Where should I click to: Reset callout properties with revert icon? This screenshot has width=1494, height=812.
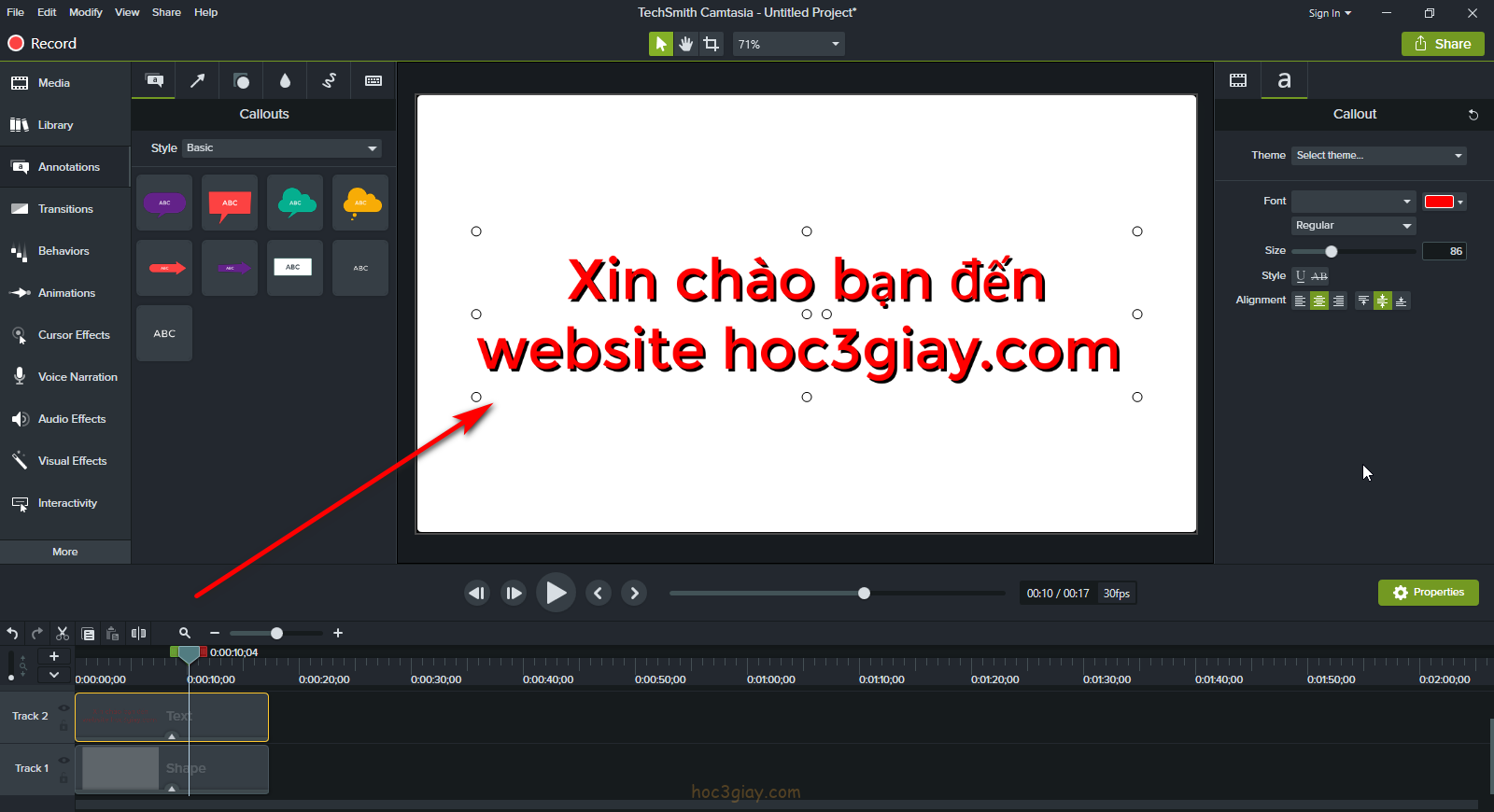coord(1473,115)
